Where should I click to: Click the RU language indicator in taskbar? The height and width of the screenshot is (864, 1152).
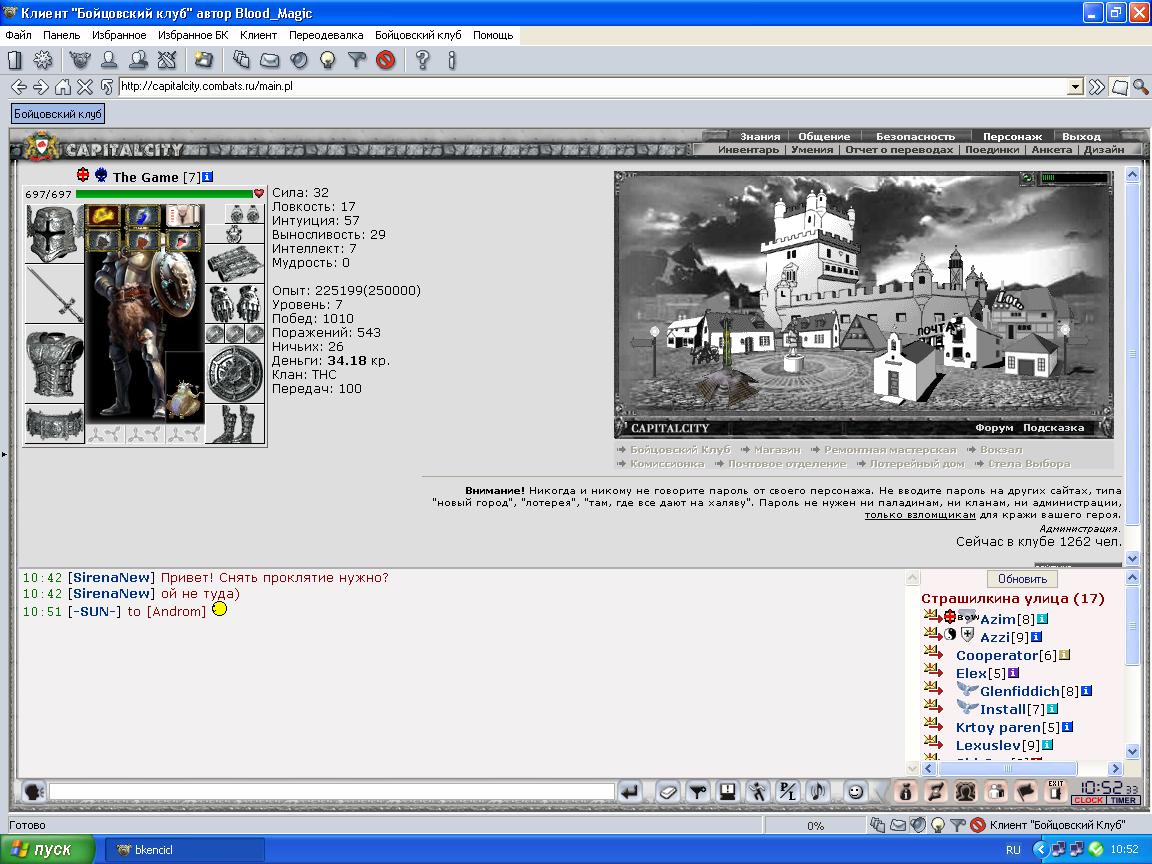point(1013,849)
